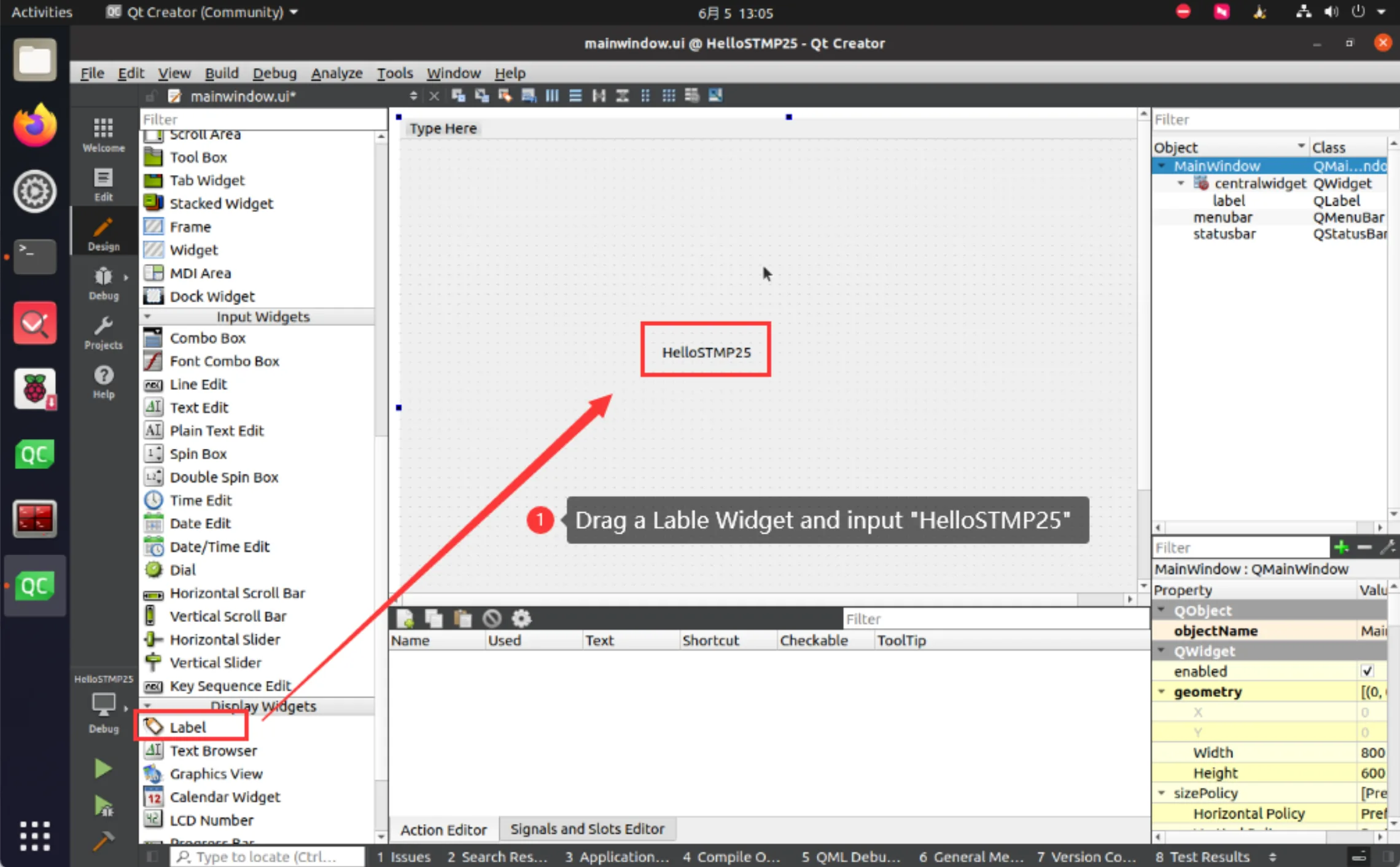Screen dimensions: 1400x867
Task: Open the Help mode
Action: [x=103, y=382]
